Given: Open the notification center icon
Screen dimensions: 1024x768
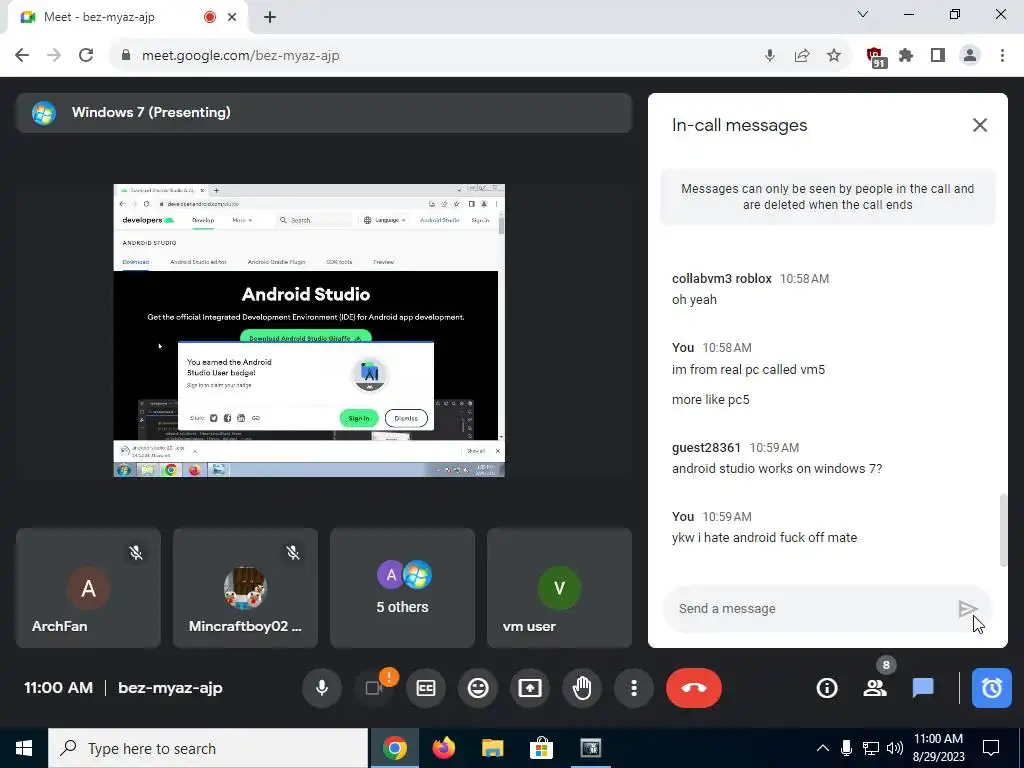Looking at the screenshot, I should point(991,748).
